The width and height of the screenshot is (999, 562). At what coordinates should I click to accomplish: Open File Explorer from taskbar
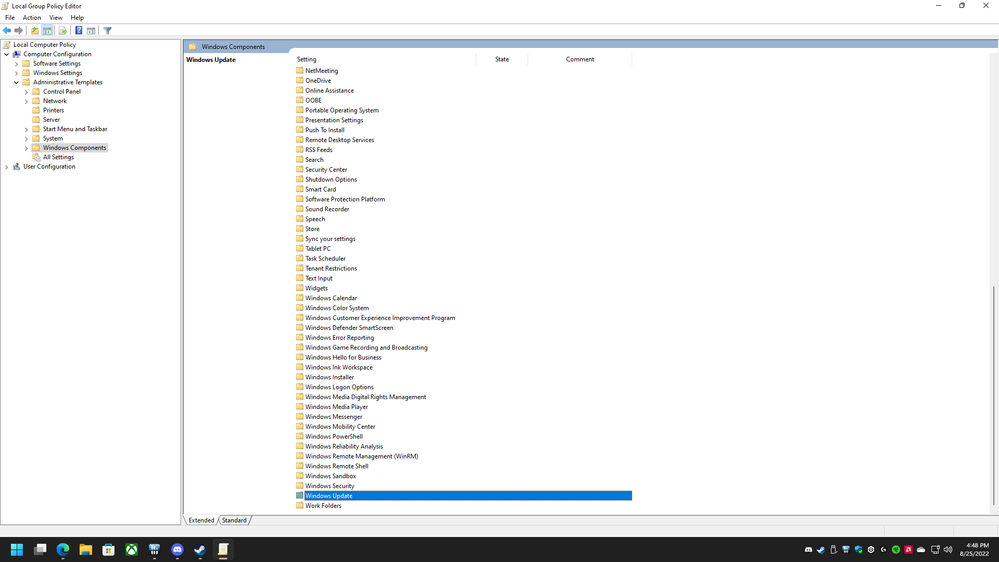tap(85, 549)
